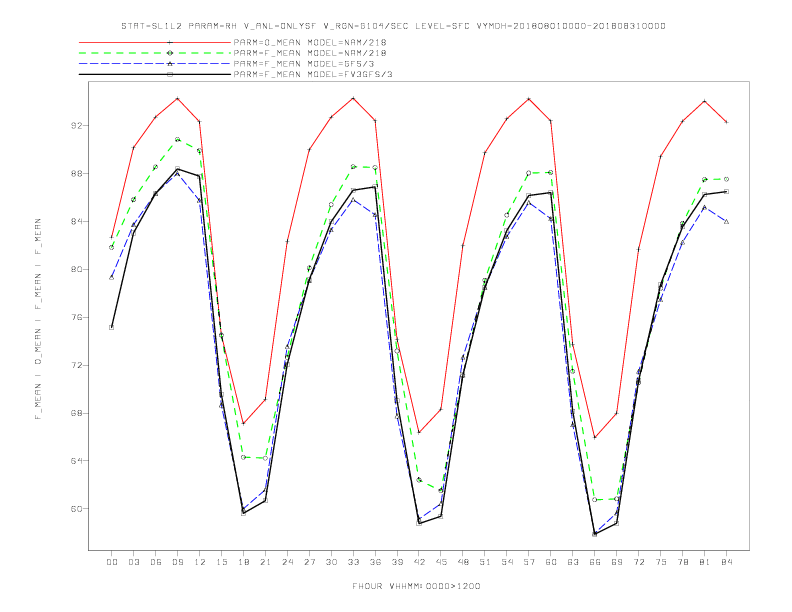Click x-axis forecast hour label 39
Viewport: 792px width, 612px height.
[397, 562]
